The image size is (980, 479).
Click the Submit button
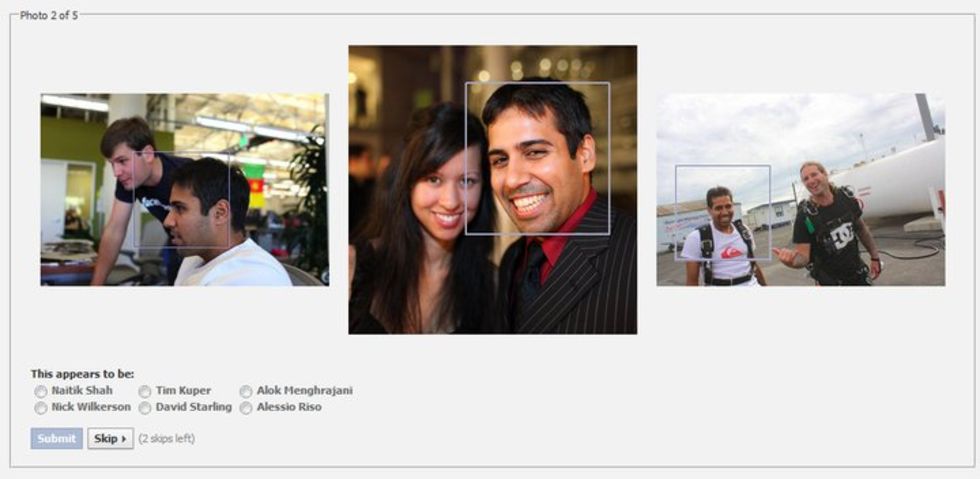tap(56, 438)
